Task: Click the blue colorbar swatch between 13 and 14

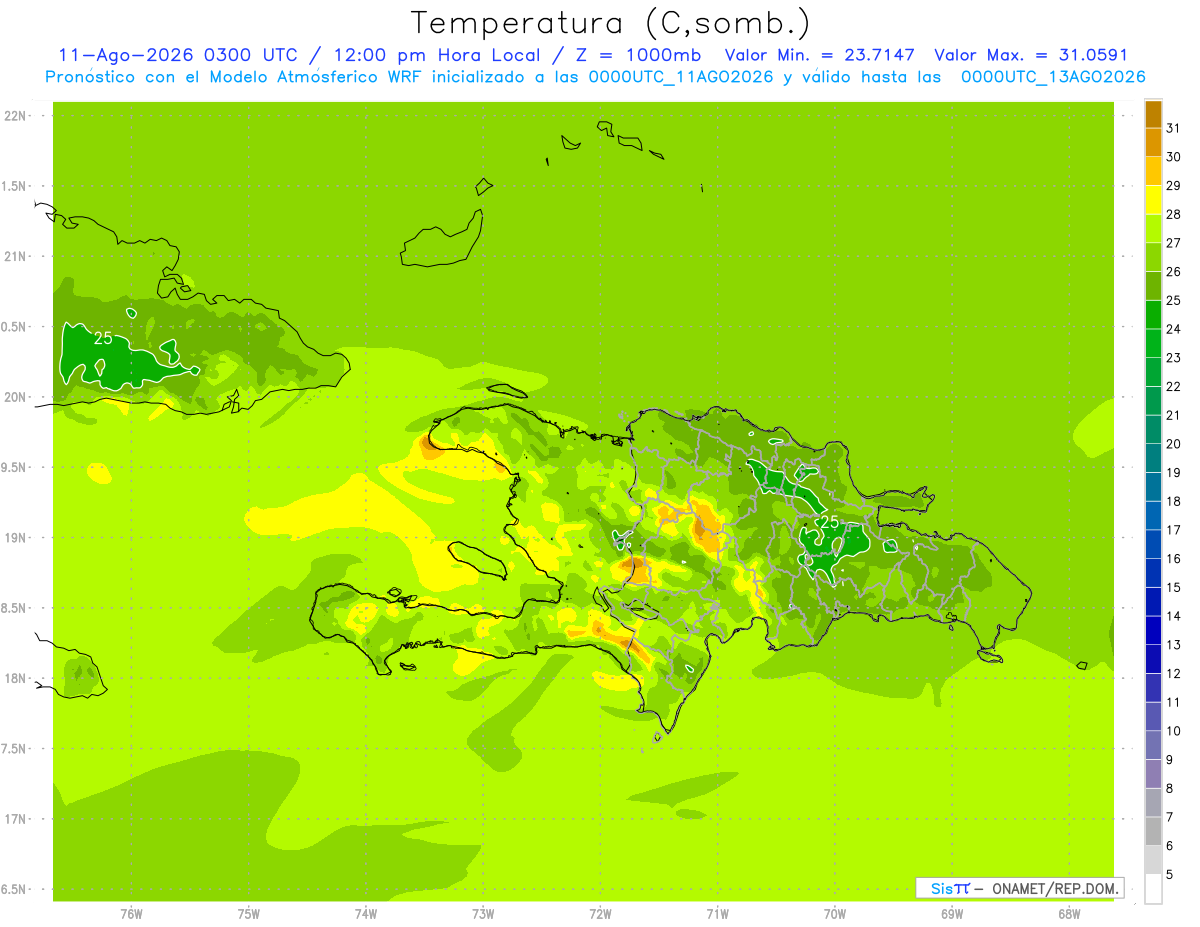Action: pyautogui.click(x=1153, y=631)
